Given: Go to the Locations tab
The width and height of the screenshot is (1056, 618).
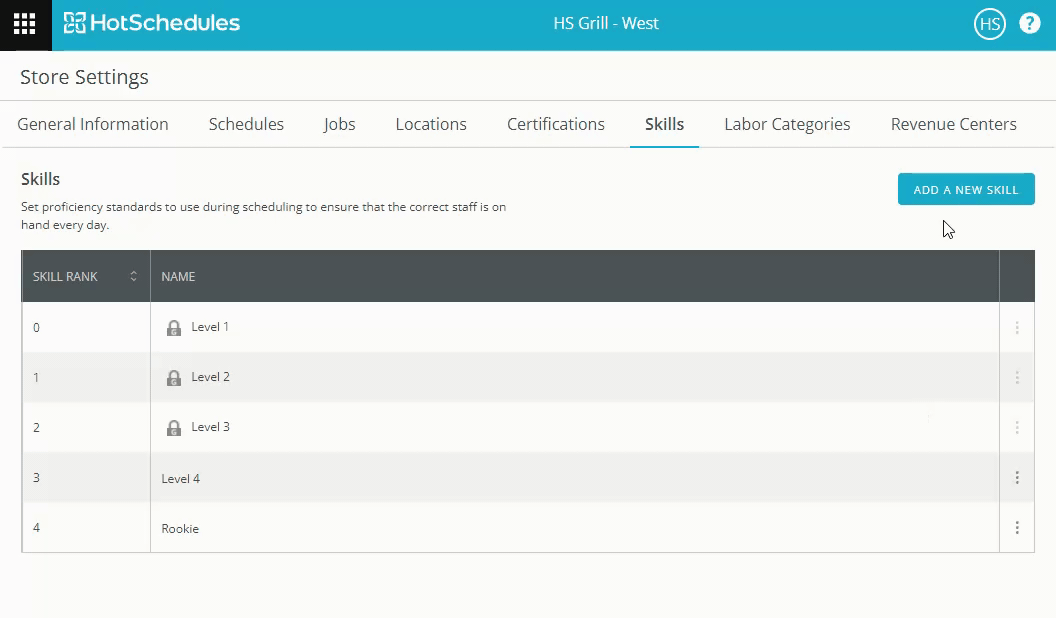Looking at the screenshot, I should pos(431,124).
